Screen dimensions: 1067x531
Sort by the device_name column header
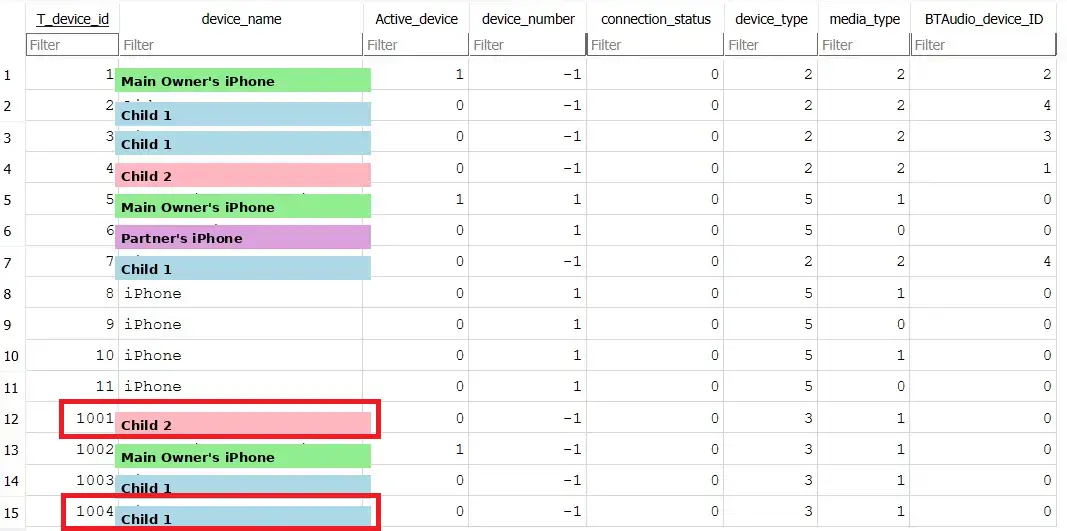tap(241, 19)
